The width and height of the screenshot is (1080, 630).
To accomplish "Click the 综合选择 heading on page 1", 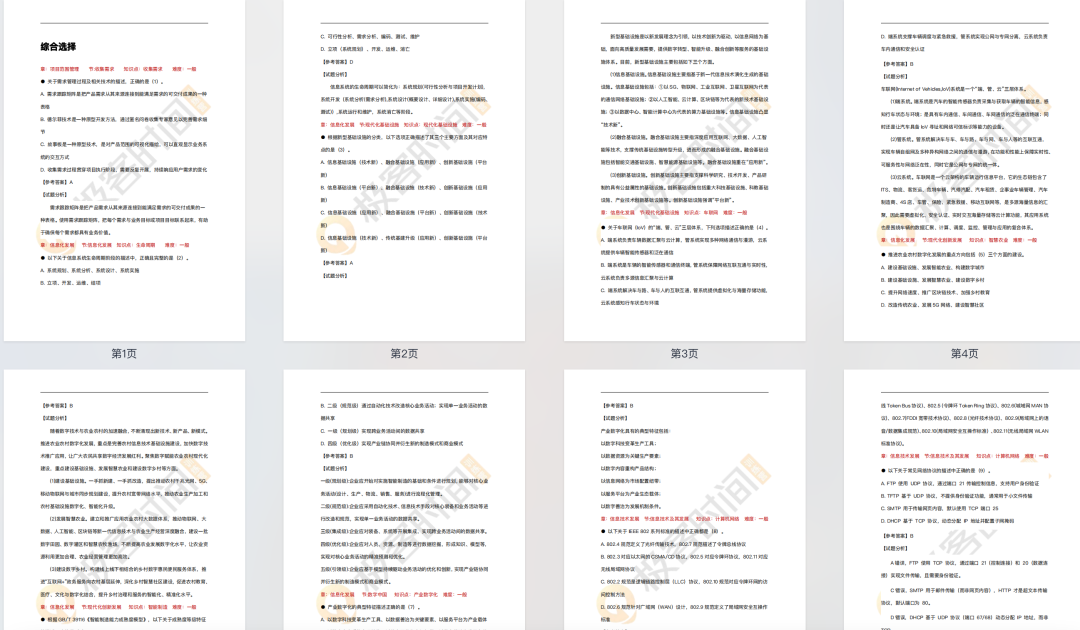I will pyautogui.click(x=58, y=47).
